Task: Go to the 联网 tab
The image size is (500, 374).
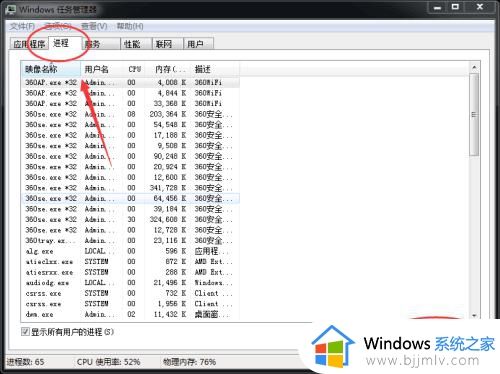Action: 167,44
